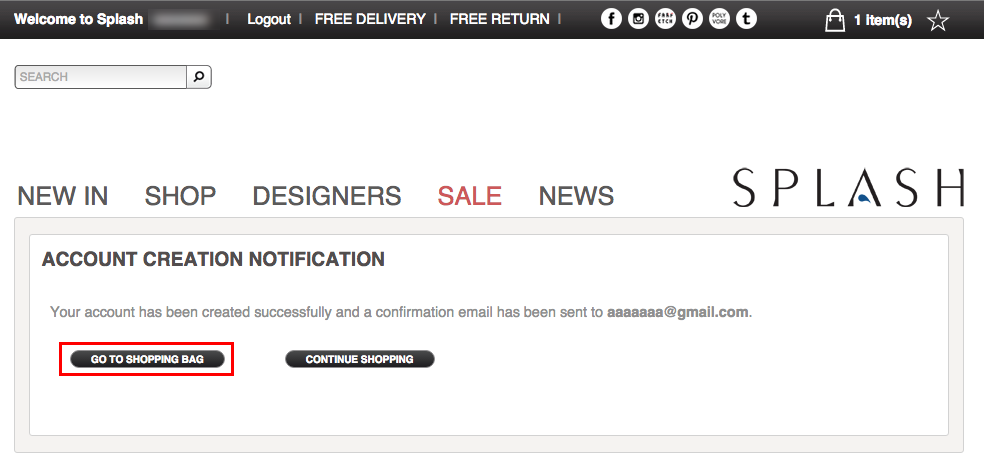Open the Polyvore social icon
Image resolution: width=984 pixels, height=470 pixels.
click(x=719, y=19)
